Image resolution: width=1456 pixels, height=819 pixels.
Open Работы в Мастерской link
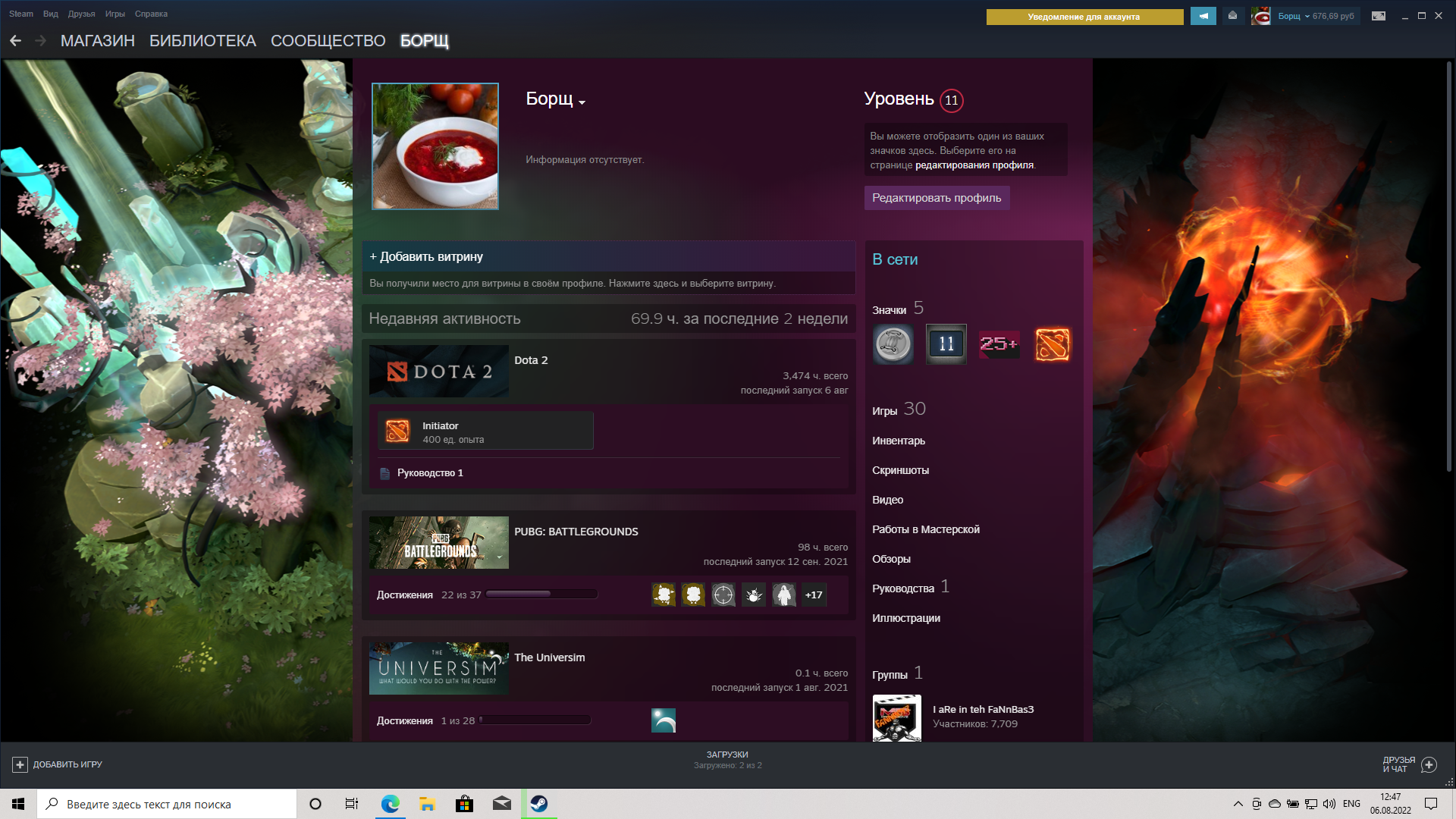point(926,529)
